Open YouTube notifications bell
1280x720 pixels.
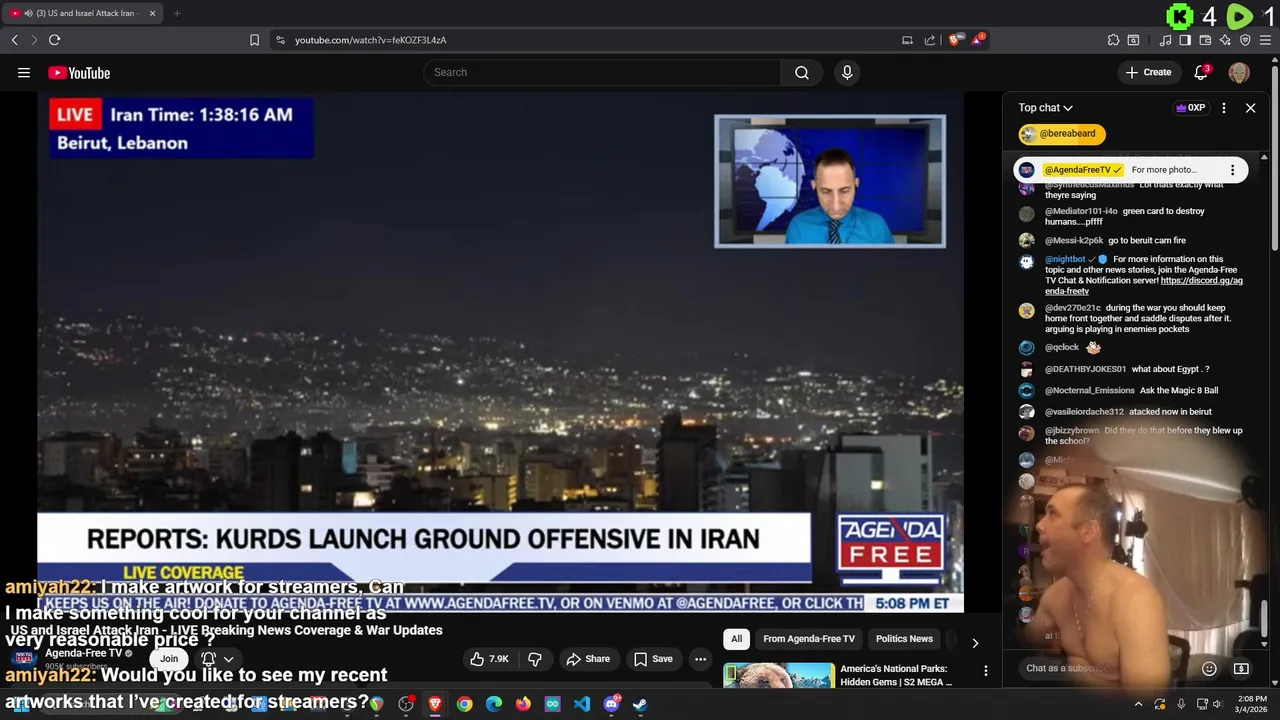(x=1202, y=72)
